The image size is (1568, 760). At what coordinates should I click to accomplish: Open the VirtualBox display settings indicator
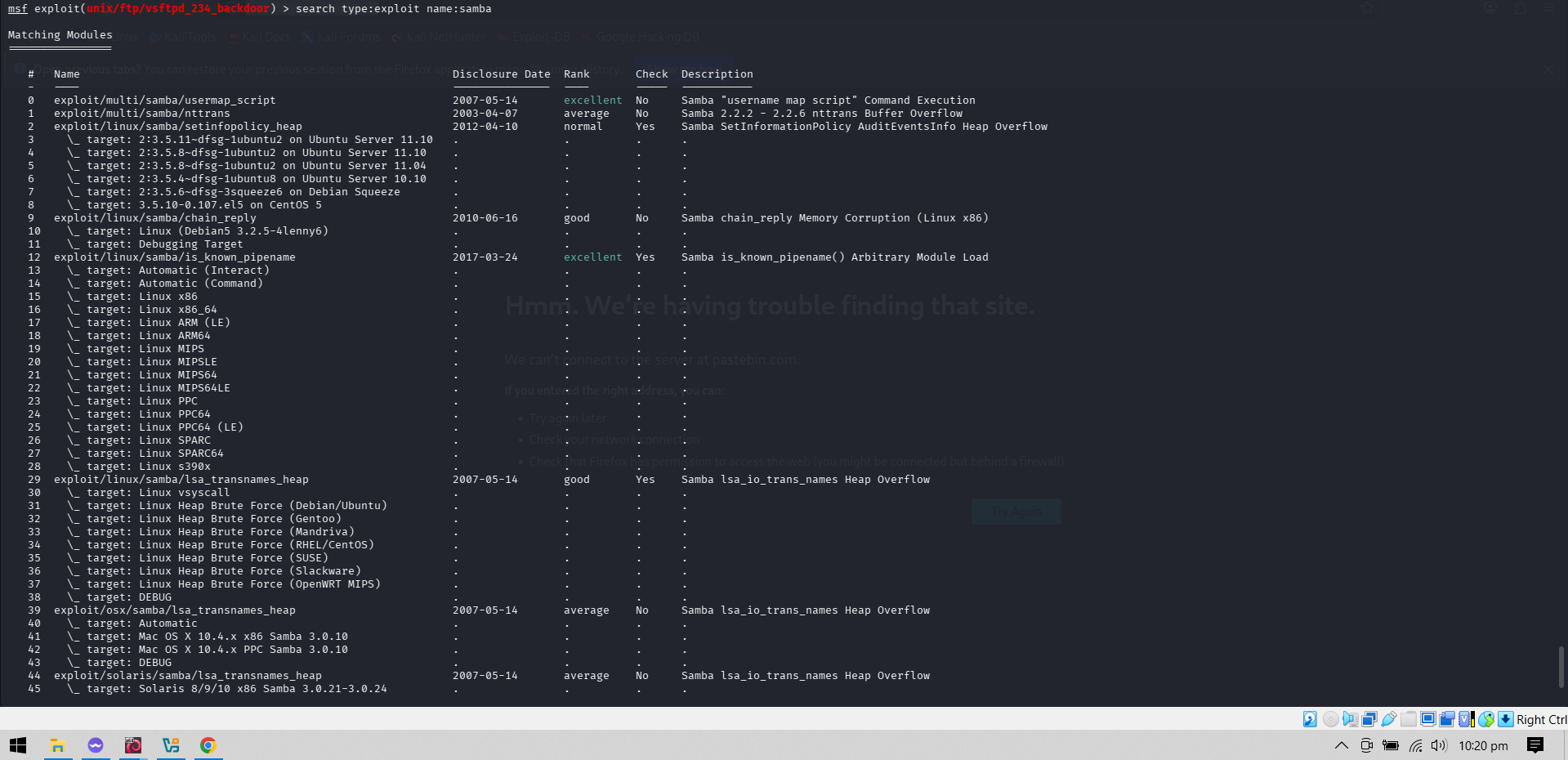(1428, 719)
